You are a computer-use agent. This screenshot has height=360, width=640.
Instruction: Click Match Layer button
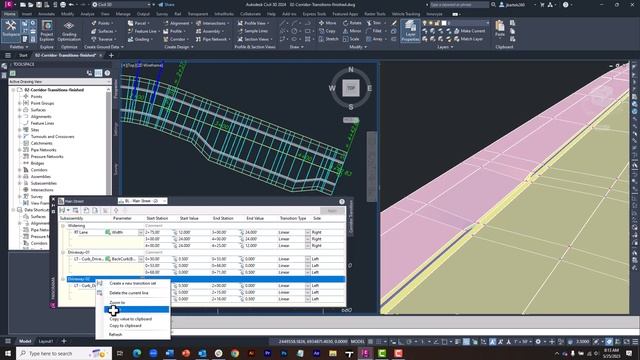pos(468,39)
